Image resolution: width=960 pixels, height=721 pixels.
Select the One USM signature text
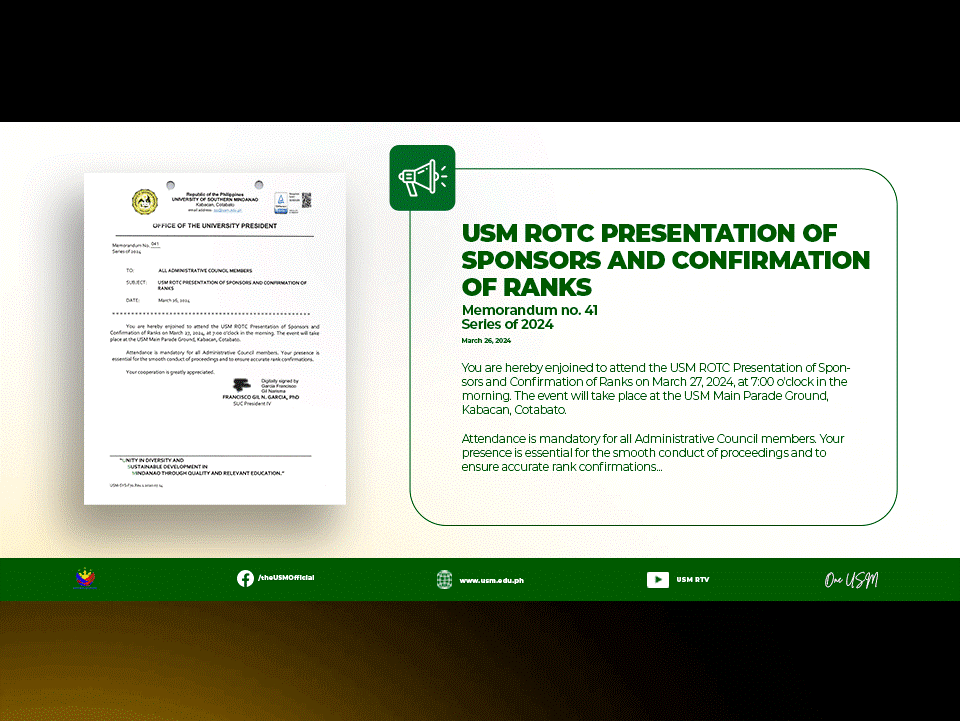851,579
